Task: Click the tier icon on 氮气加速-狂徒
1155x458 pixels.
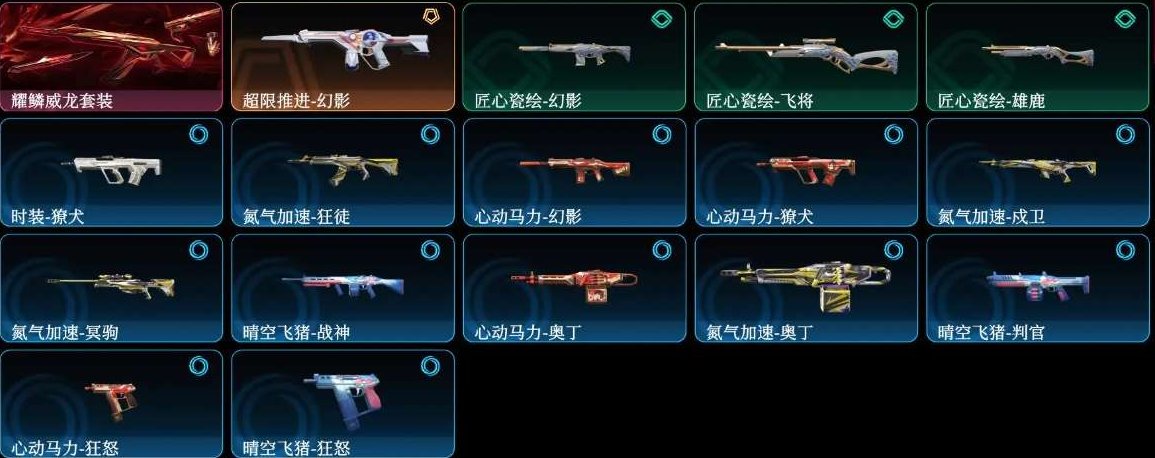Action: pos(430,134)
